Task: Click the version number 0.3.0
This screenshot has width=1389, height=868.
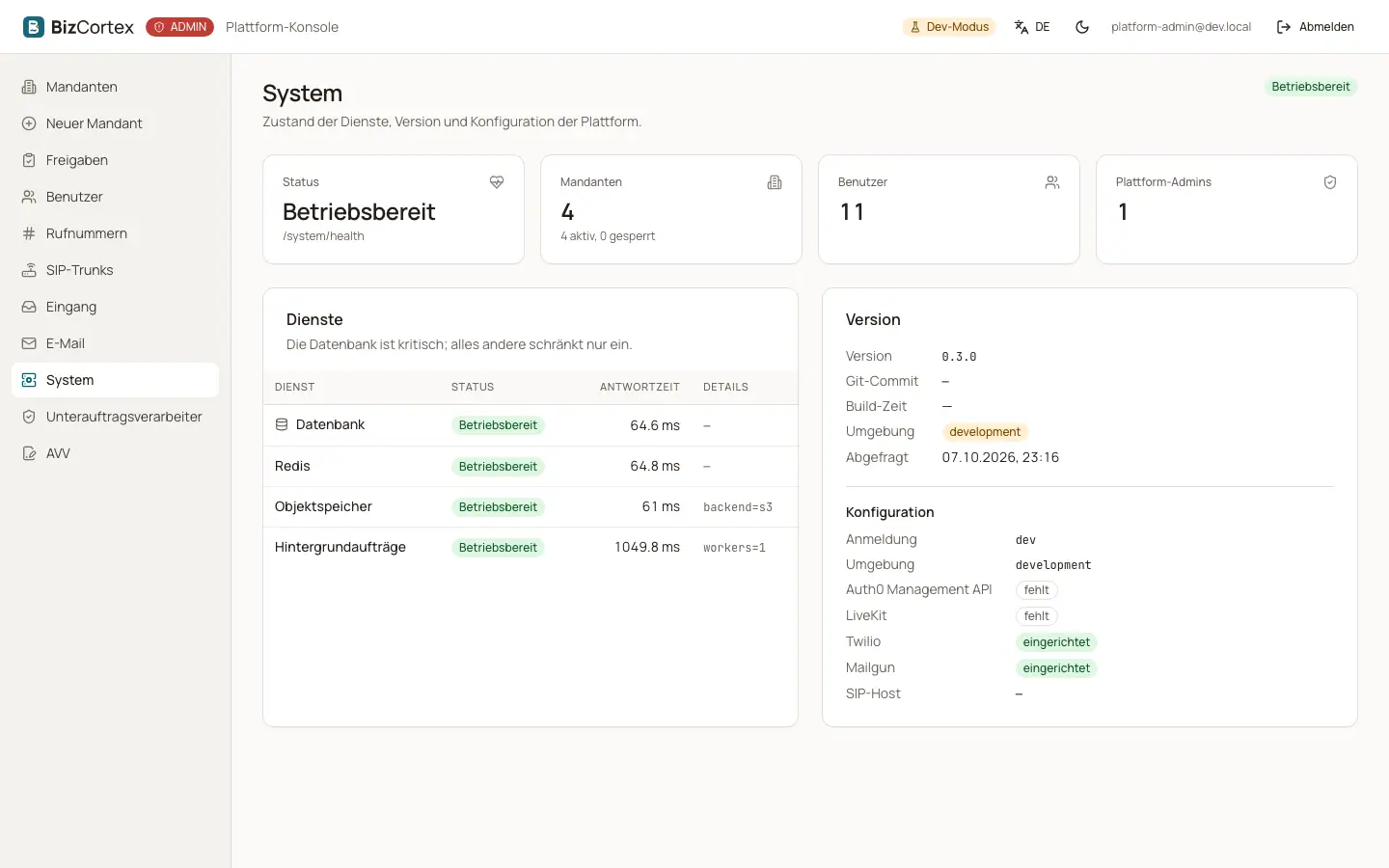Action: pyautogui.click(x=959, y=357)
